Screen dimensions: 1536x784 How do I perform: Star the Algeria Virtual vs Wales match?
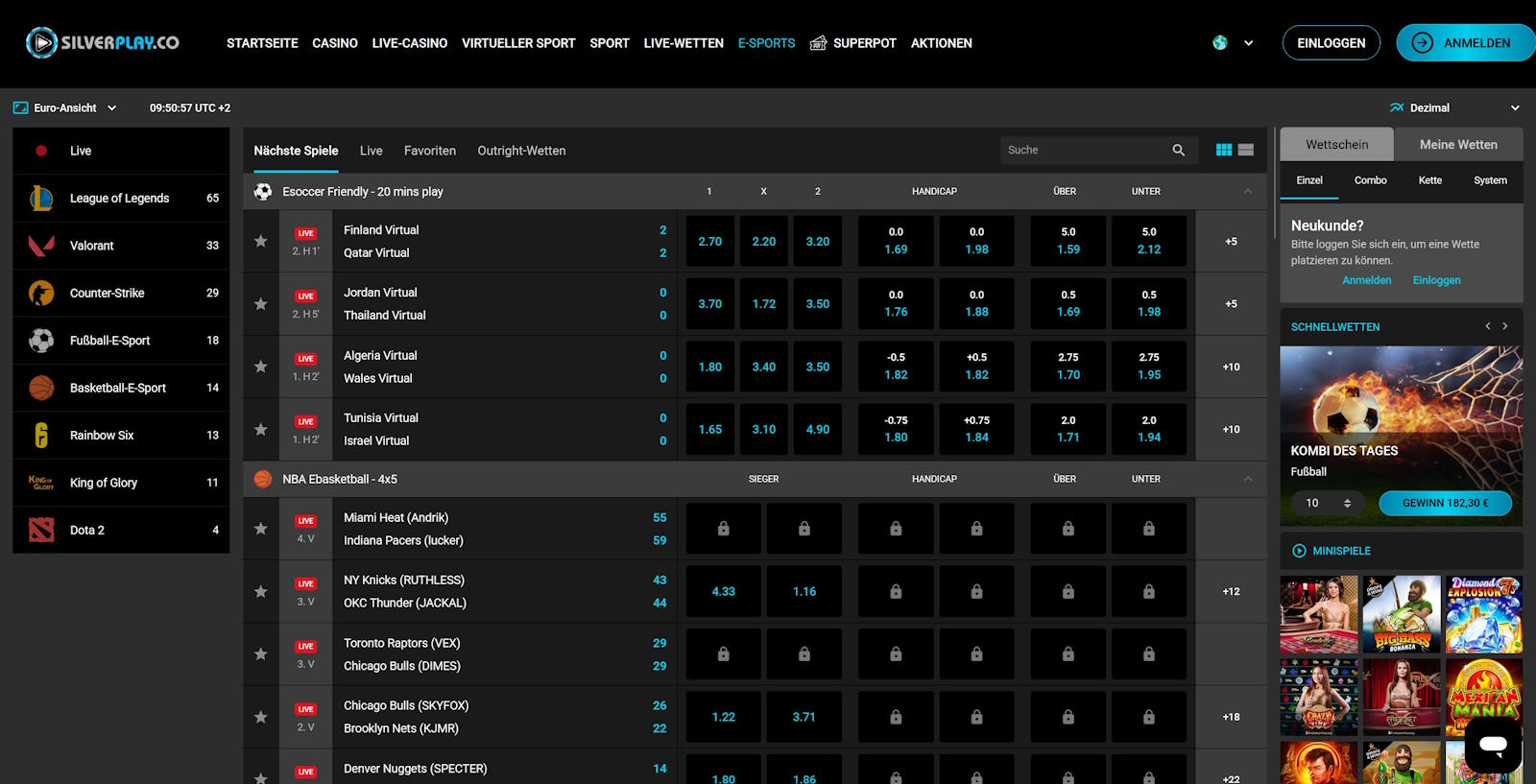[260, 367]
